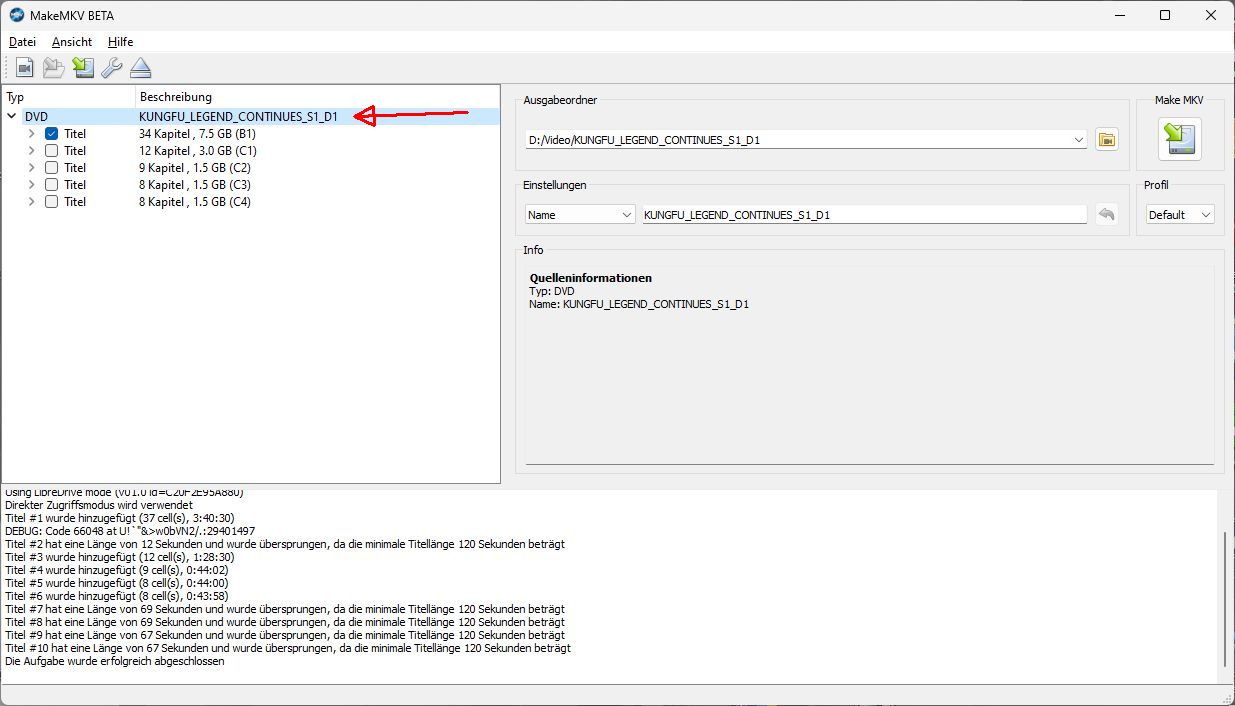Click the large Make MKV button
This screenshot has width=1235, height=706.
click(1179, 139)
